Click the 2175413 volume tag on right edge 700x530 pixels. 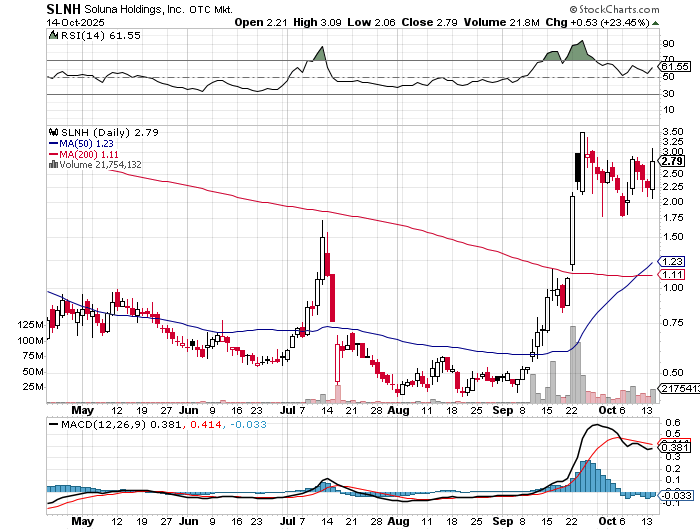click(x=680, y=388)
